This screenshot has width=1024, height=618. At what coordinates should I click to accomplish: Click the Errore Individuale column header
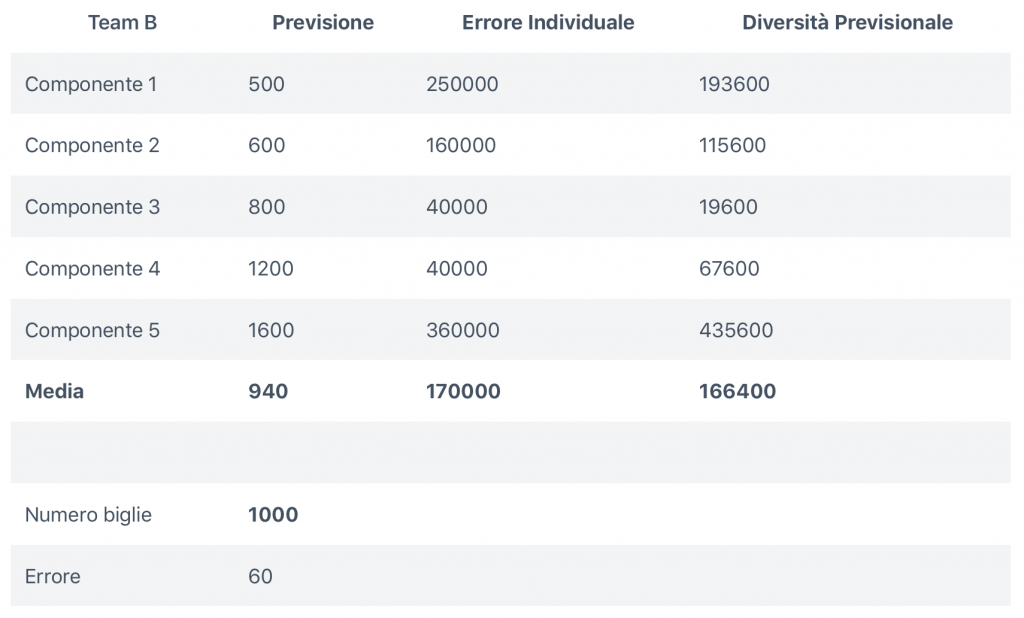(548, 23)
